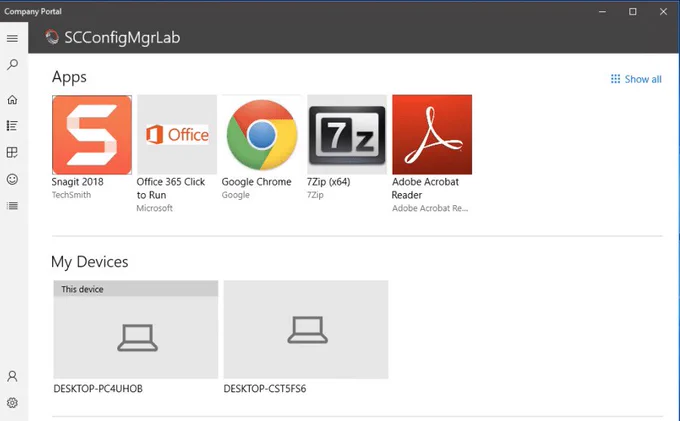680x421 pixels.
Task: Click the DESKTOP-PC4UHOB device name label
Action: point(98,388)
